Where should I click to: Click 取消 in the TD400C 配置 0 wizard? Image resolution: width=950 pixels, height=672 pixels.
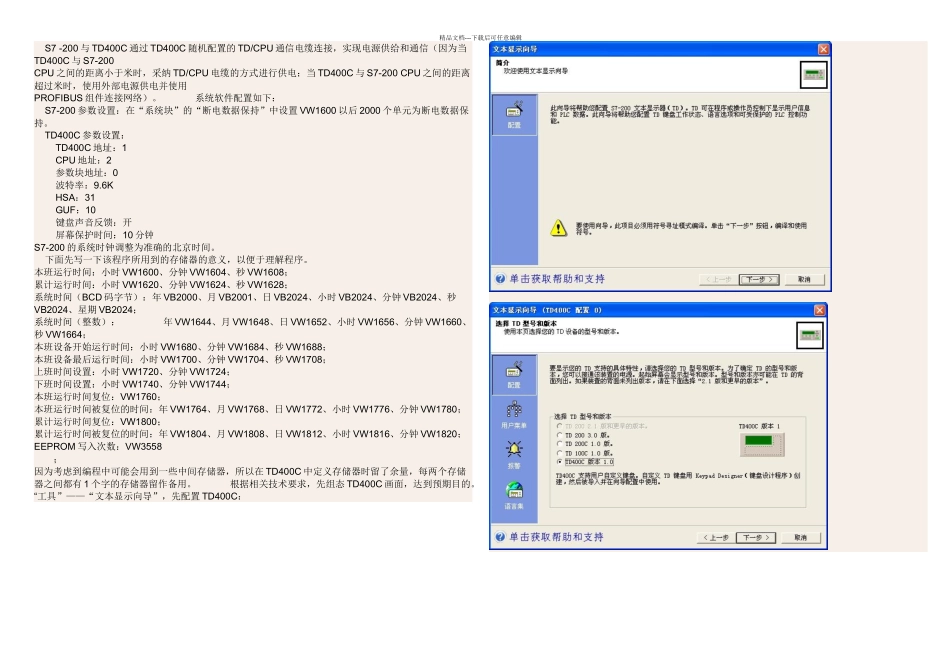pyautogui.click(x=801, y=537)
